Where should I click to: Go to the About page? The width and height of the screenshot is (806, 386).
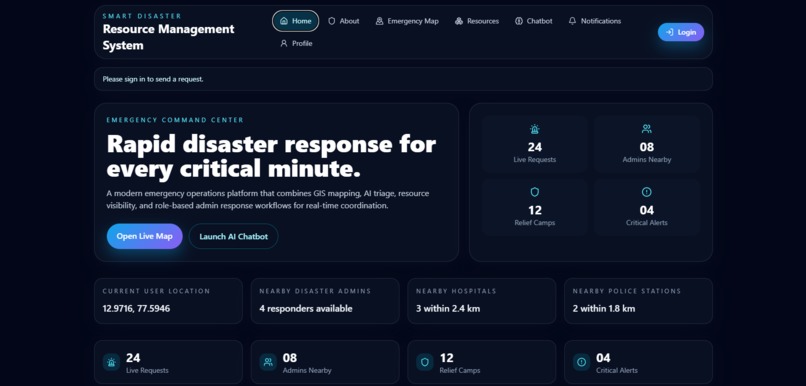pos(343,21)
